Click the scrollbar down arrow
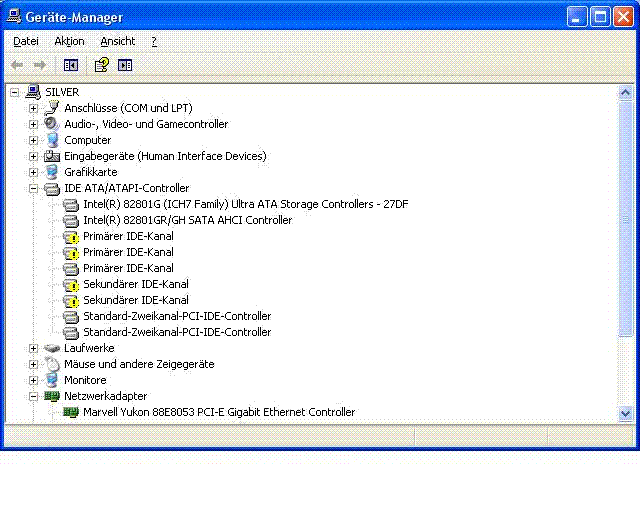Screen dimensions: 640x512 point(625,414)
